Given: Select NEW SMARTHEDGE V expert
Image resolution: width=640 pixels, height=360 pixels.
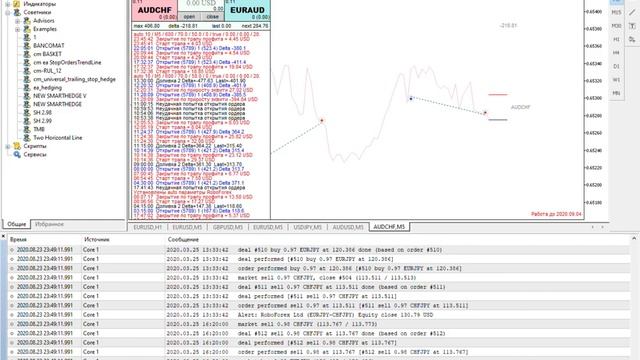Looking at the screenshot, I should 60,96.
